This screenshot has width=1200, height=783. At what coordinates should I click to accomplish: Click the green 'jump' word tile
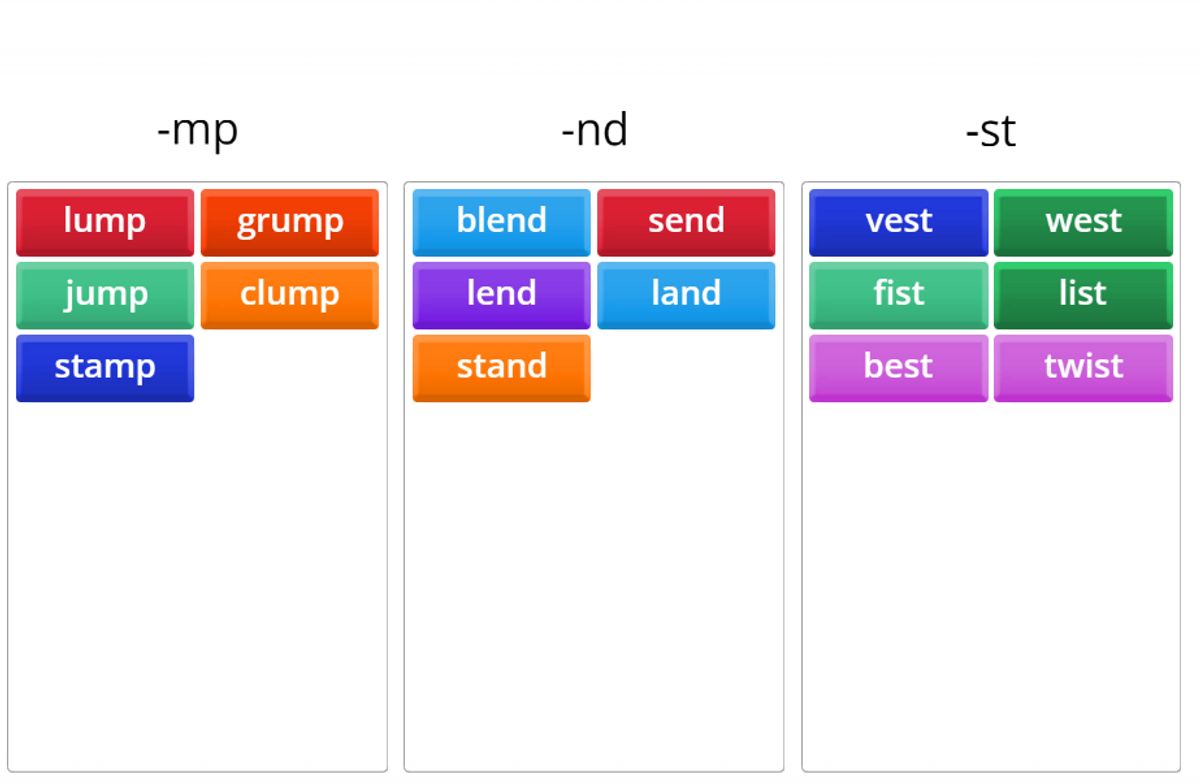pos(105,295)
